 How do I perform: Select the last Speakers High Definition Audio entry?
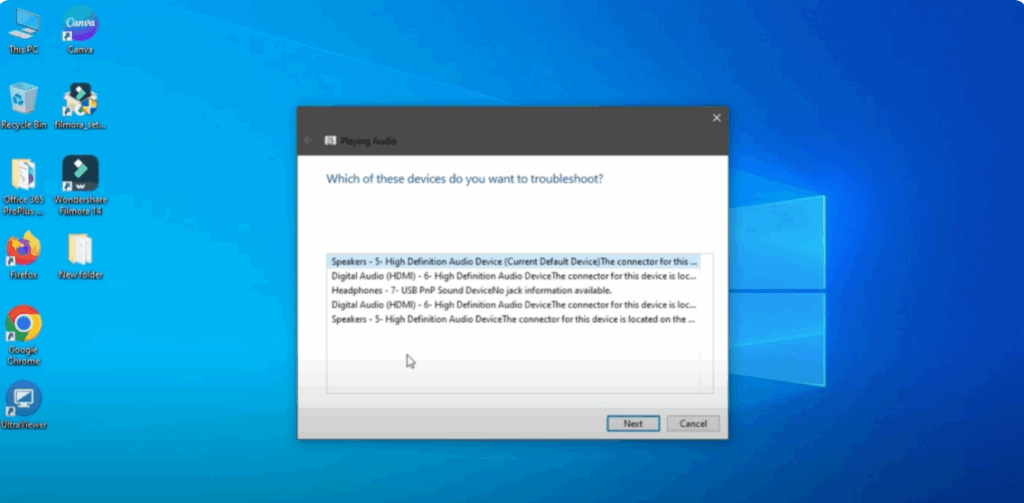point(514,319)
